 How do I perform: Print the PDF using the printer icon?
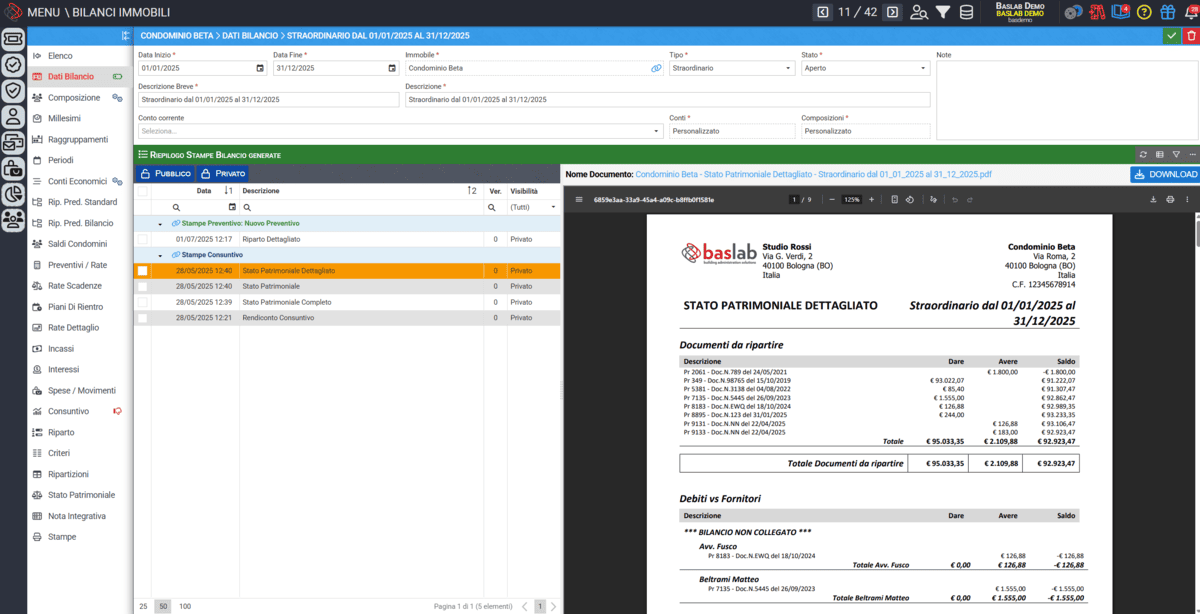[x=1171, y=199]
